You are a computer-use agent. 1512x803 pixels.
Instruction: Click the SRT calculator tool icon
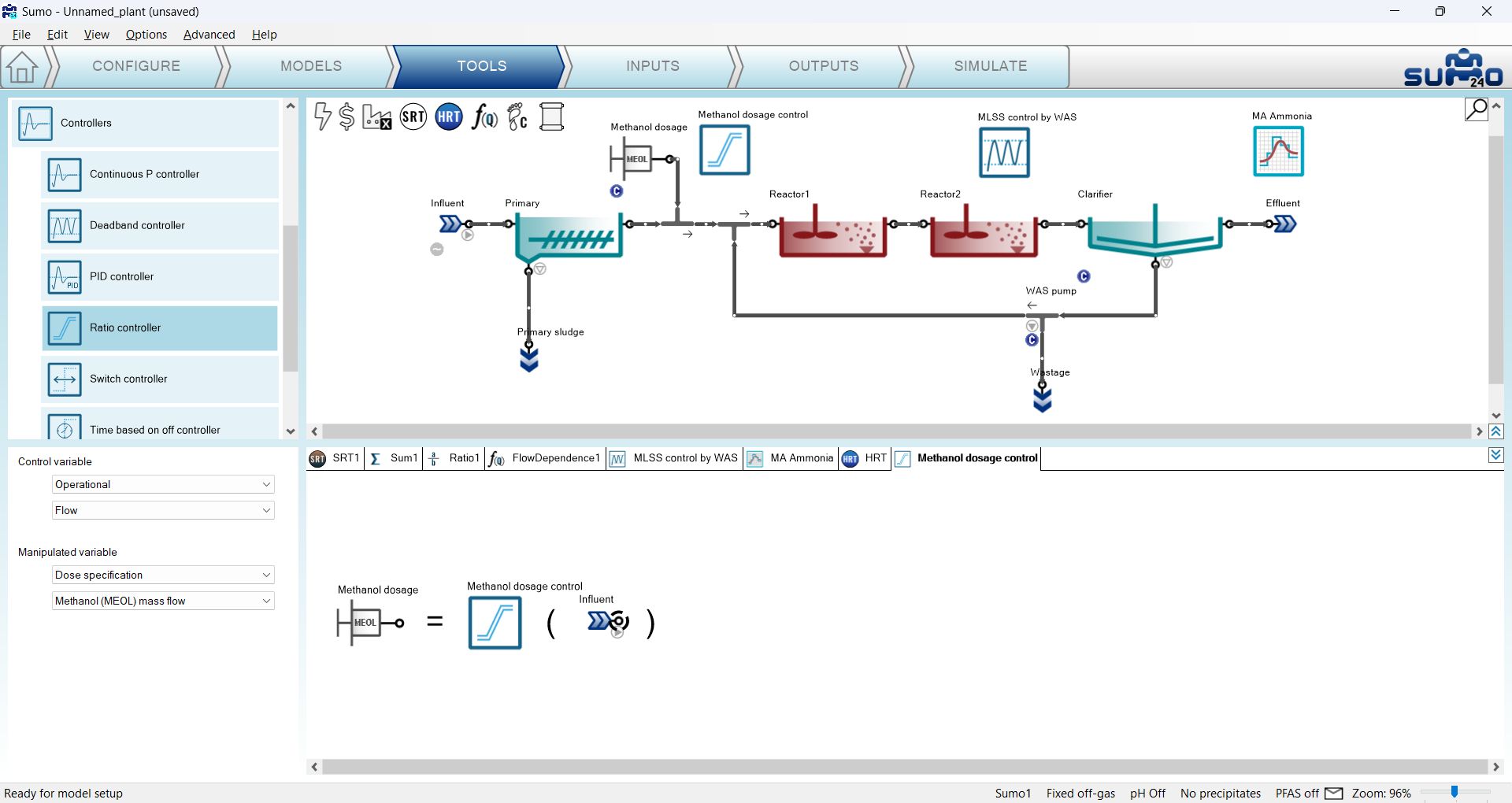[x=413, y=117]
